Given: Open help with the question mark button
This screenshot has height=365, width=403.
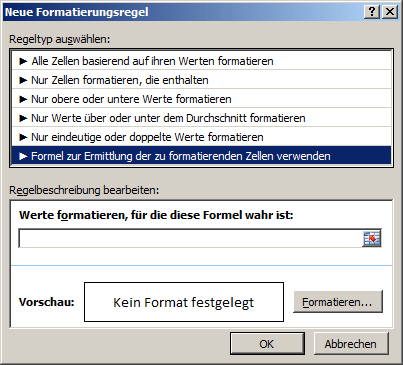Looking at the screenshot, I should pos(372,12).
